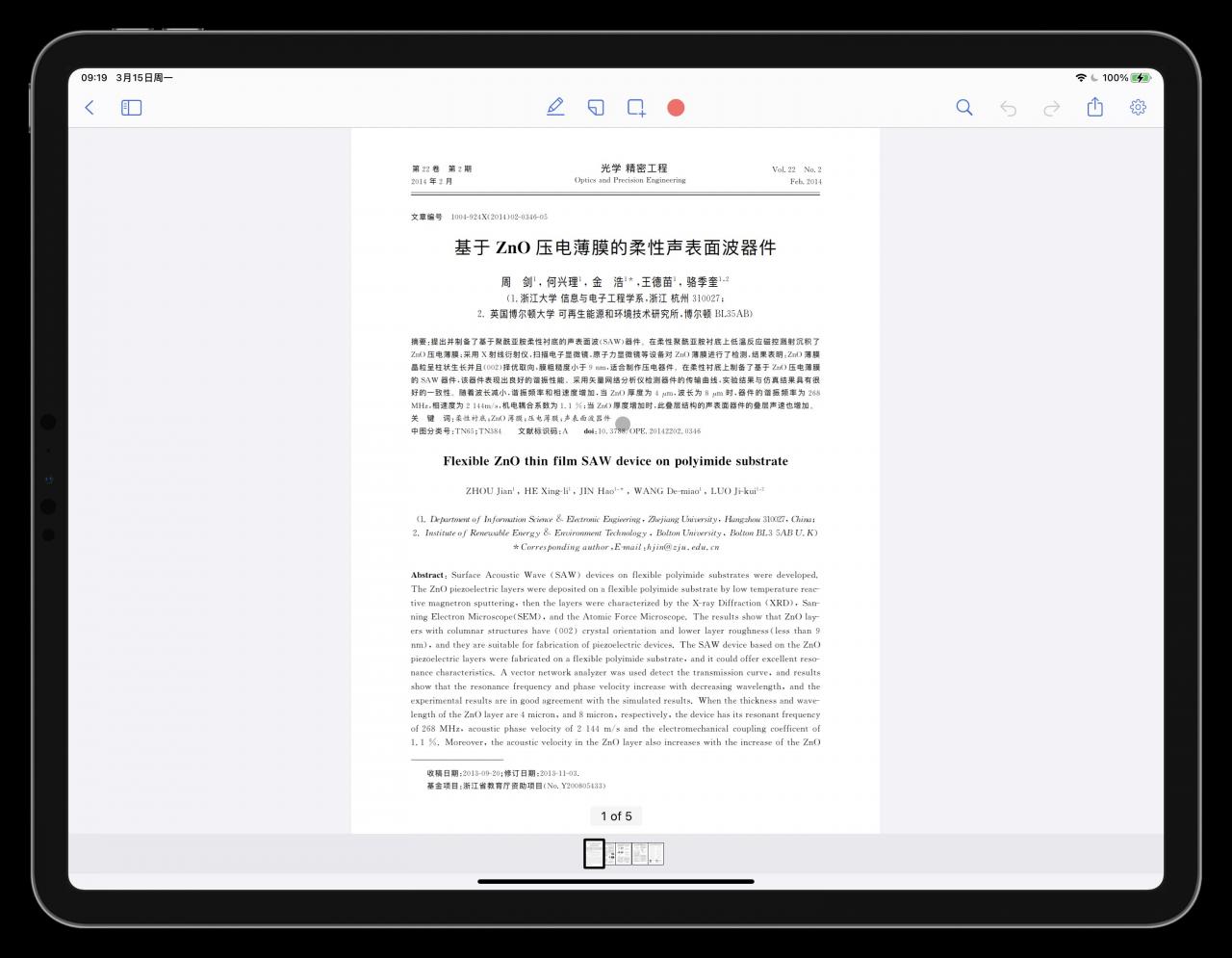Click the 'Feb. 2014' date

(806, 182)
